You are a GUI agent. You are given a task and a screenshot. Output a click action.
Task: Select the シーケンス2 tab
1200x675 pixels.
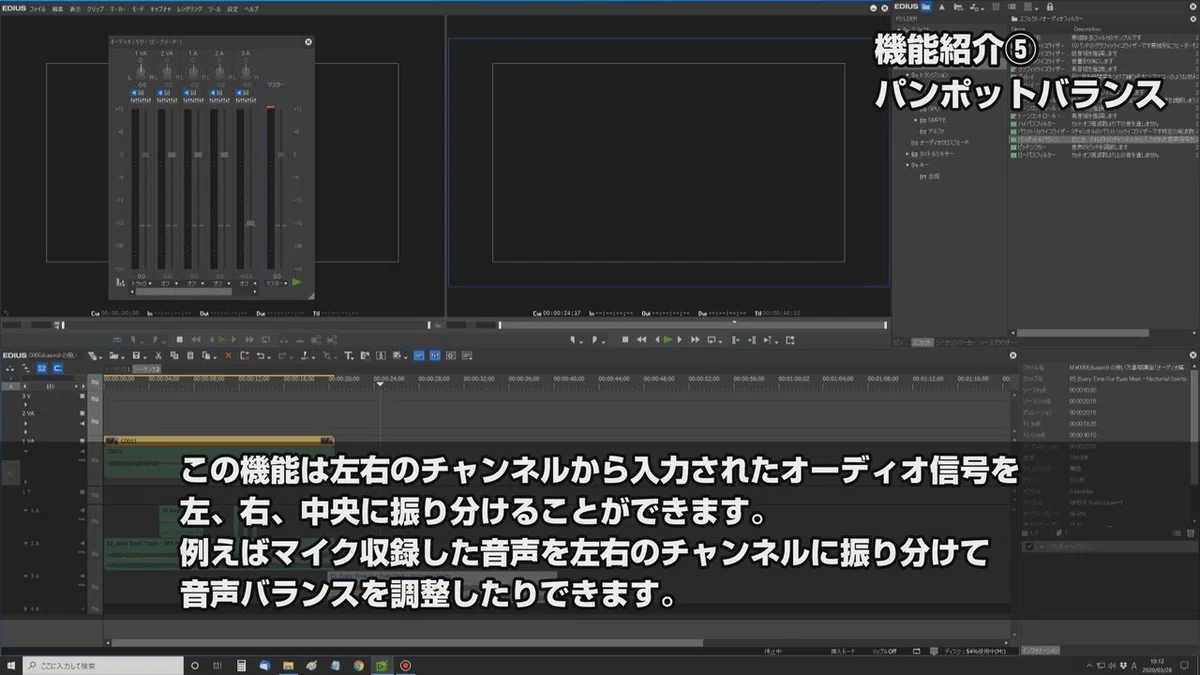(x=147, y=370)
